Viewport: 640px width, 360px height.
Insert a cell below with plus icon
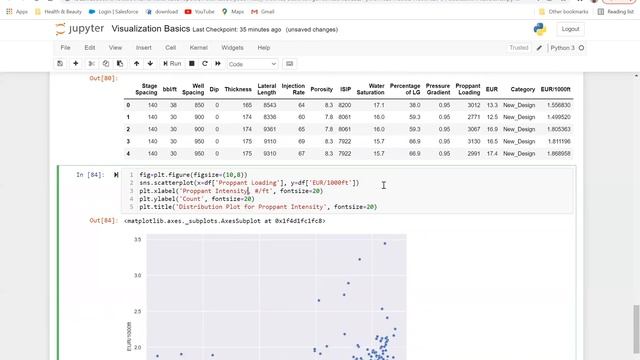tap(76, 64)
